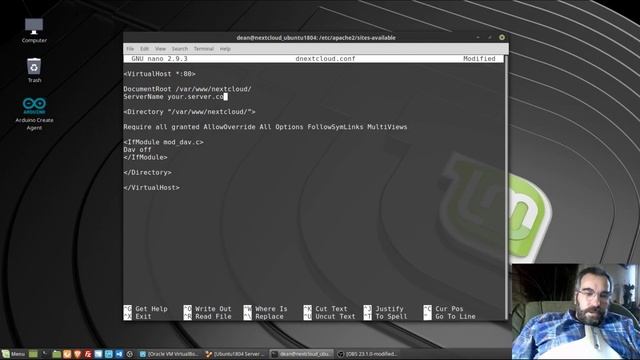Click 'Uncut Text' nano shortcut
Image resolution: width=640 pixels, height=360 pixels.
[335, 316]
